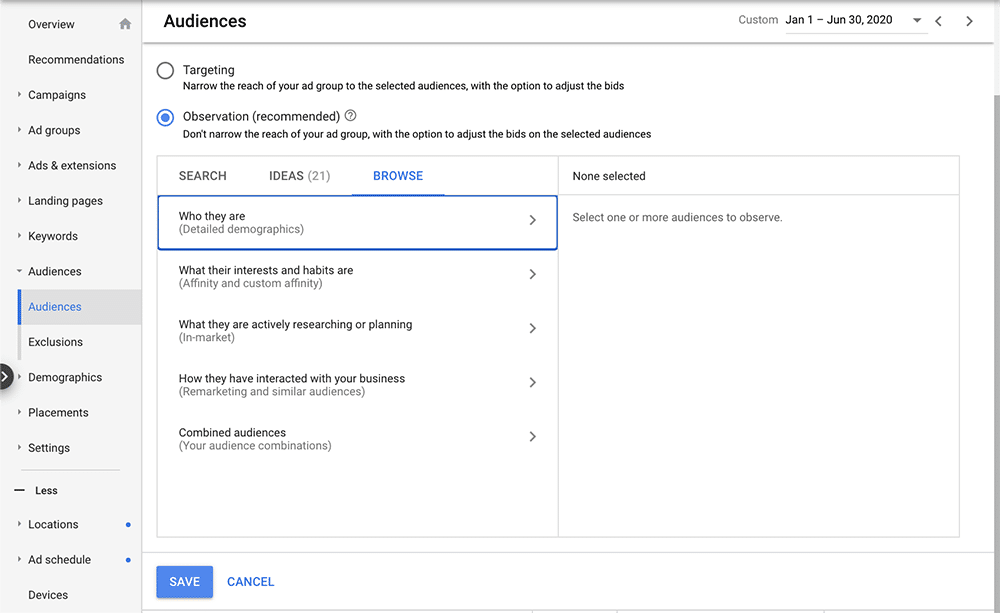This screenshot has width=1000, height=613.
Task: Switch to the SEARCH tab
Action: pos(203,175)
